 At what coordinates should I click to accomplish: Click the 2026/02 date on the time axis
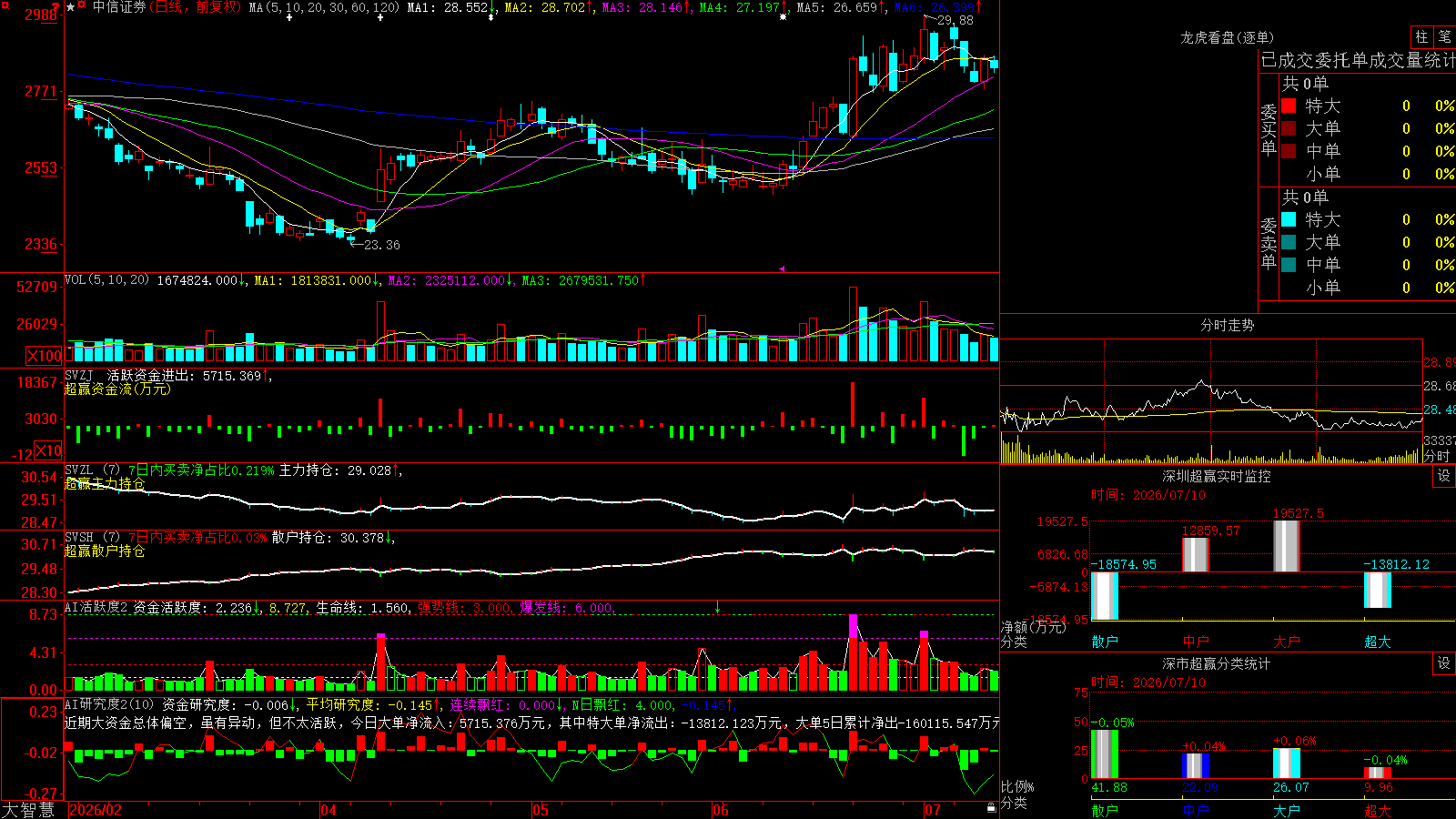coord(96,810)
